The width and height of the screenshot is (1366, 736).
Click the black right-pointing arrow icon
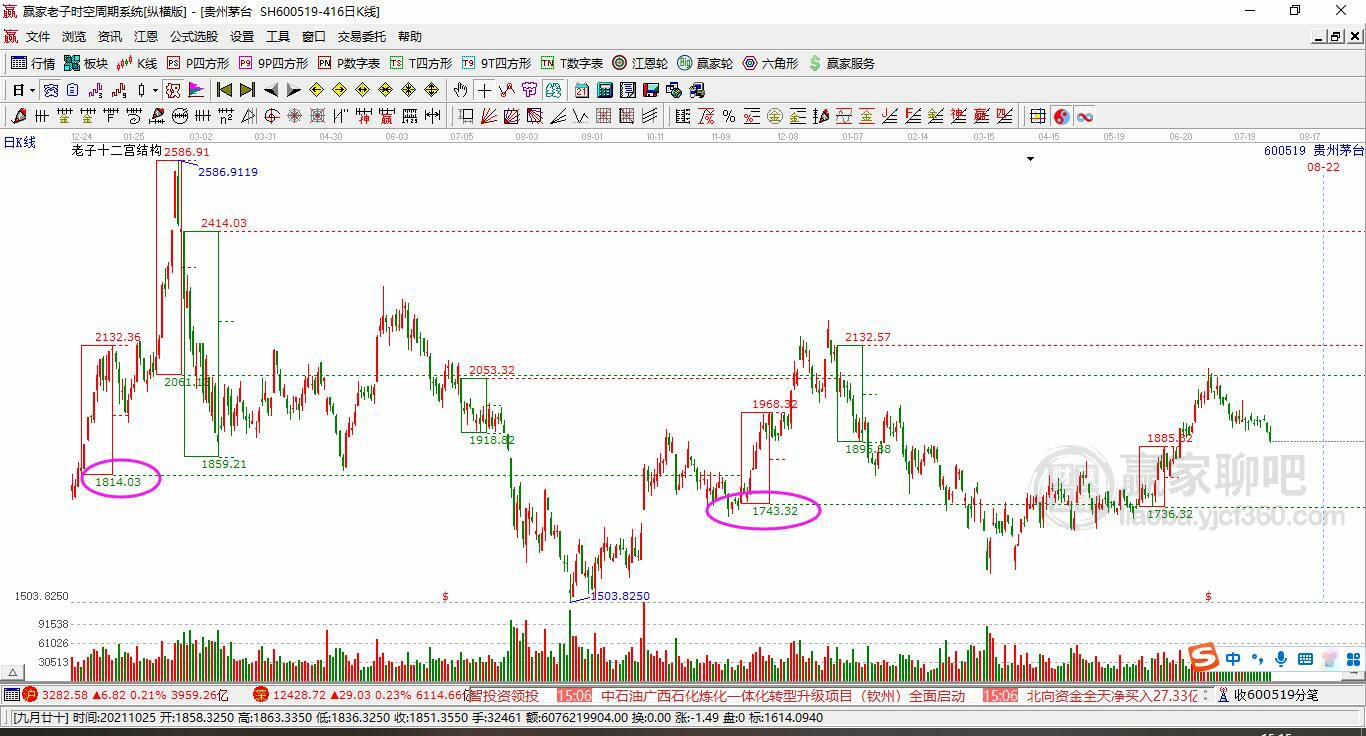(293, 90)
